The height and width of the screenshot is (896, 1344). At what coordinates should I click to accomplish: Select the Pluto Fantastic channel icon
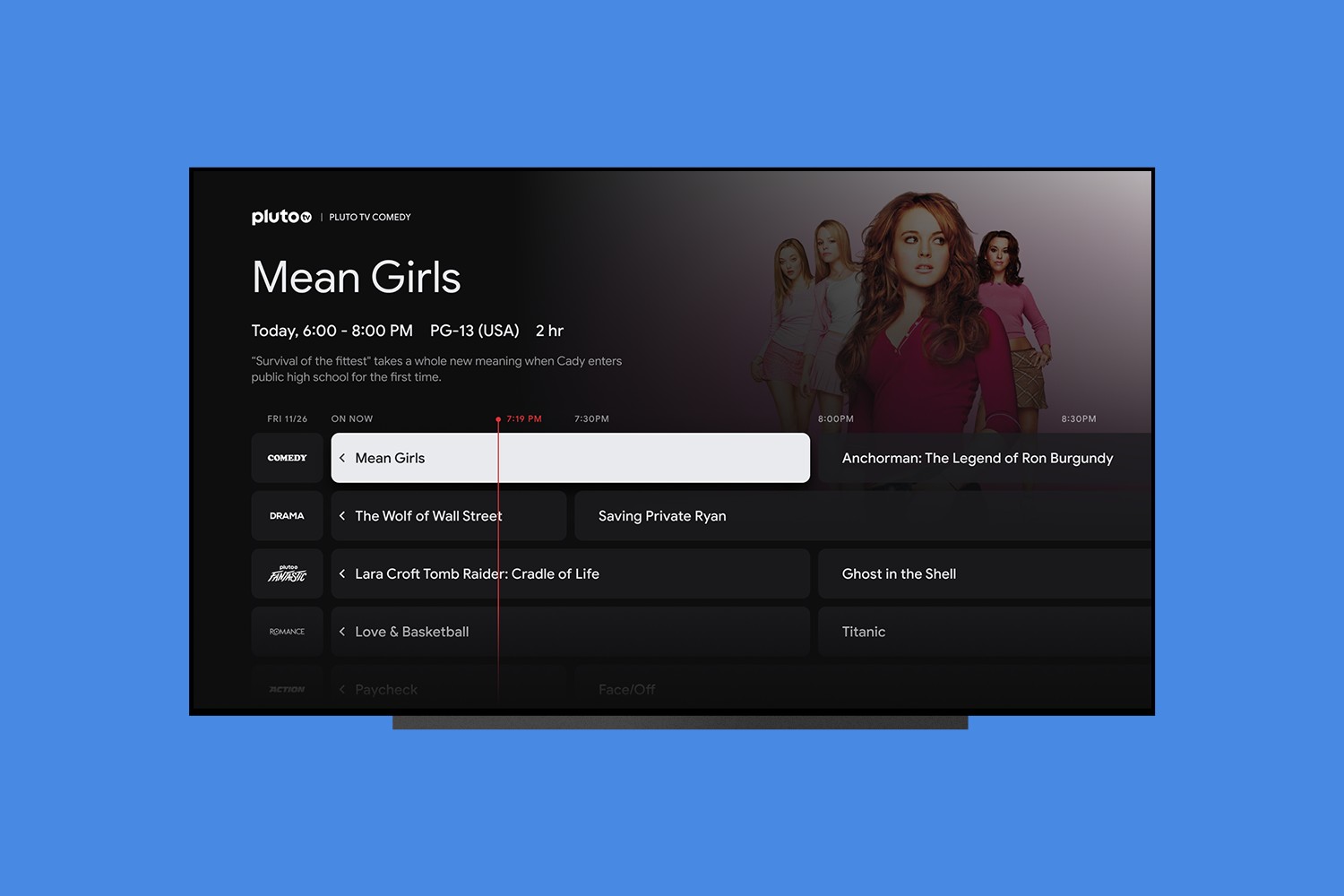click(287, 574)
